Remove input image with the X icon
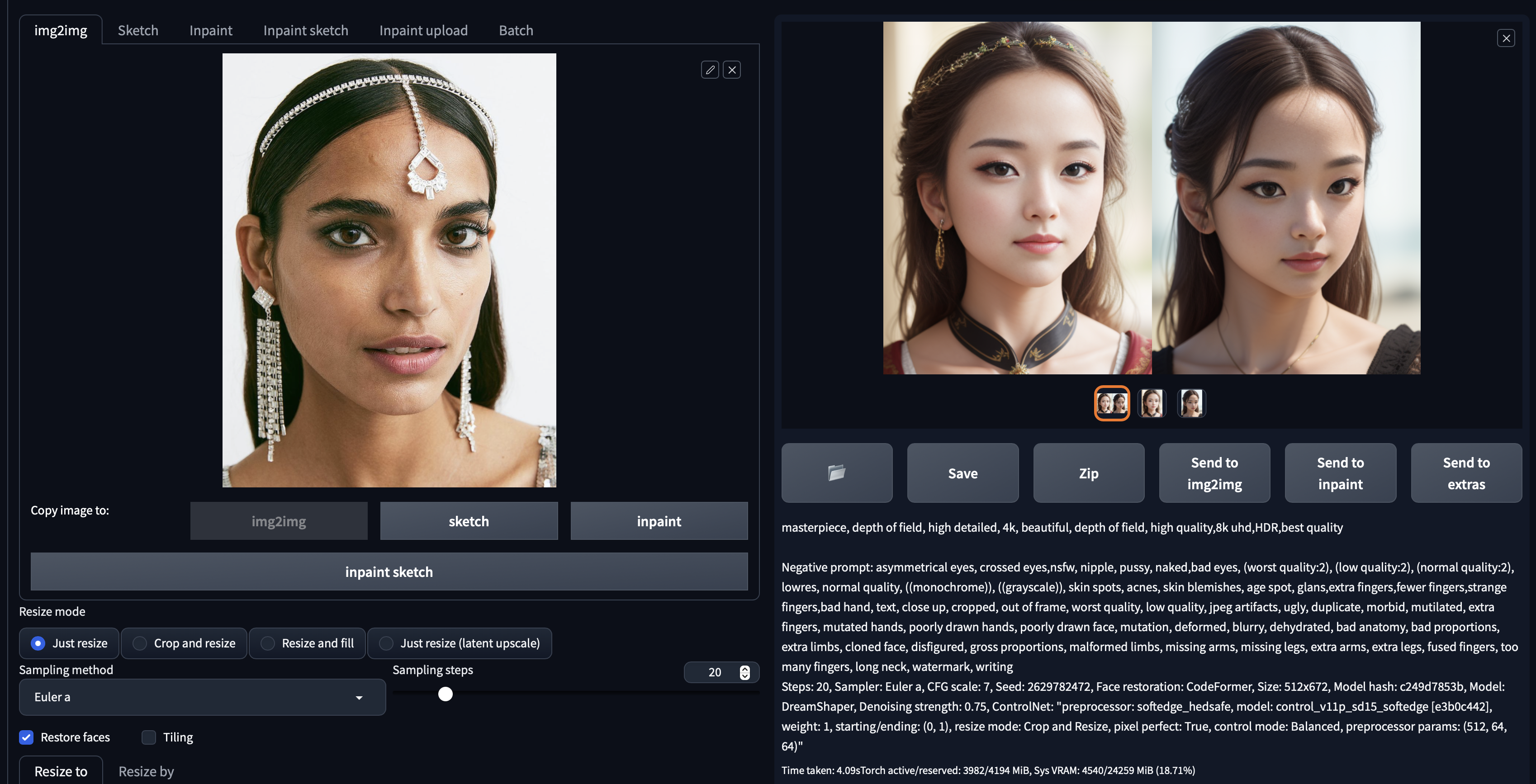The image size is (1536, 784). click(x=732, y=70)
